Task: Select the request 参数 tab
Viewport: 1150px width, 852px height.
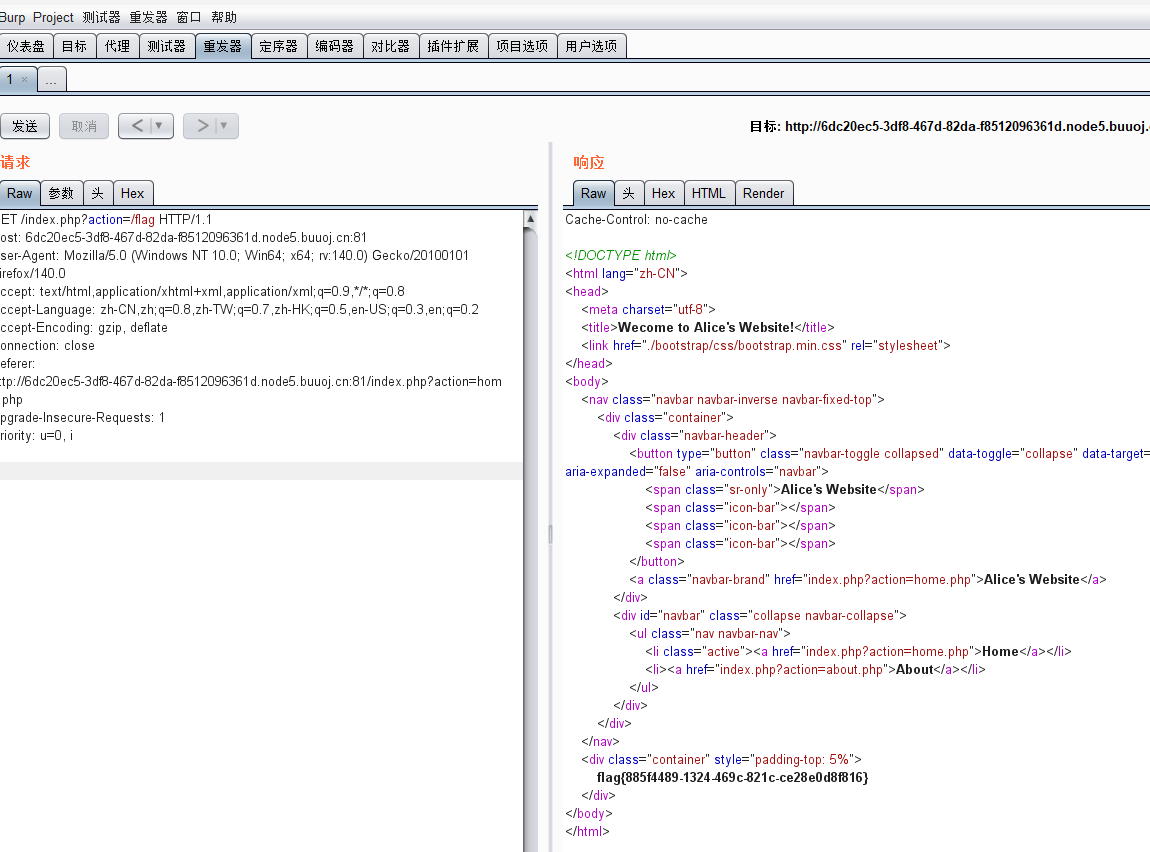Action: click(x=62, y=194)
